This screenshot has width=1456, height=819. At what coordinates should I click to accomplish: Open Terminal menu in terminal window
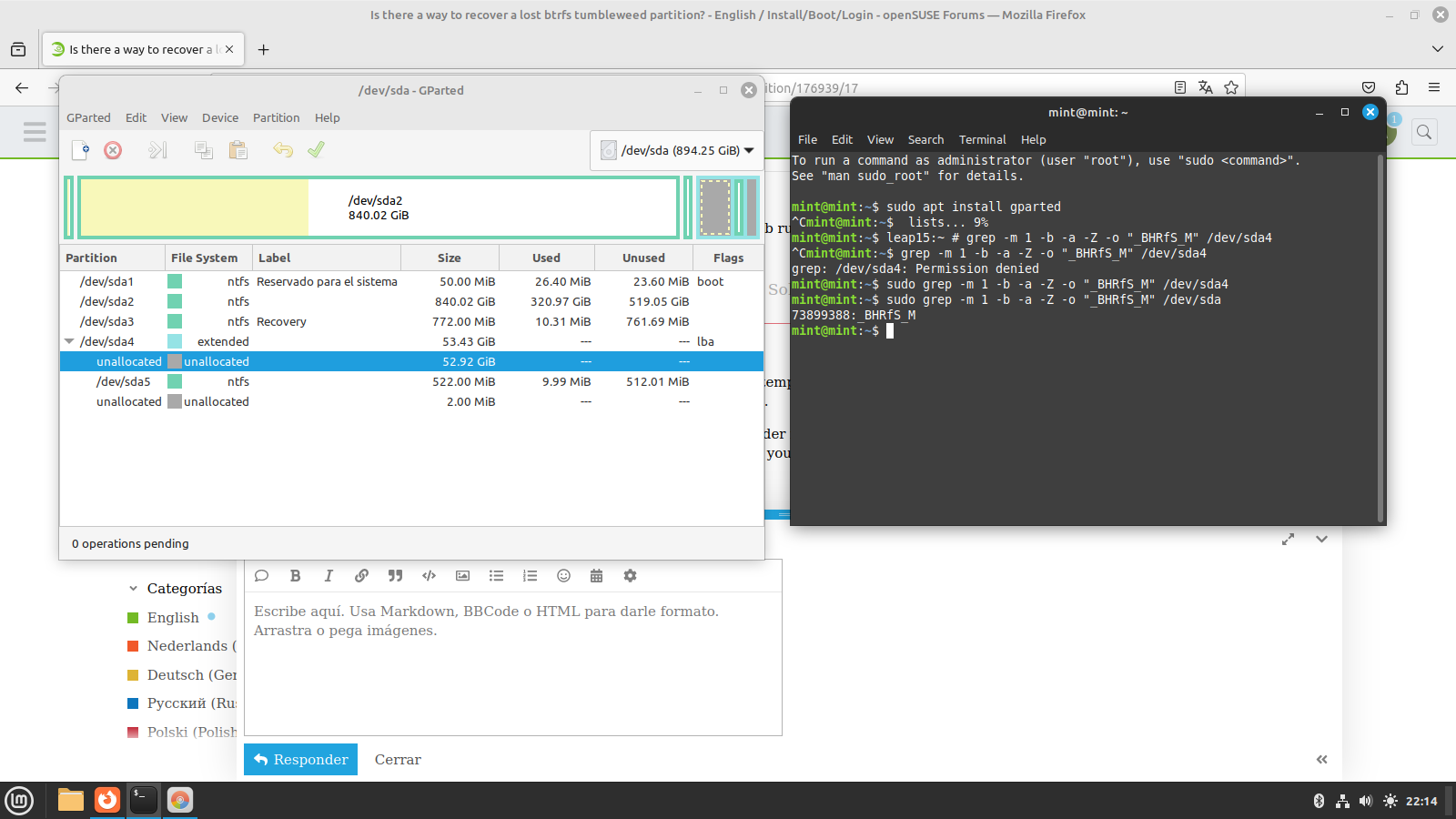tap(982, 139)
